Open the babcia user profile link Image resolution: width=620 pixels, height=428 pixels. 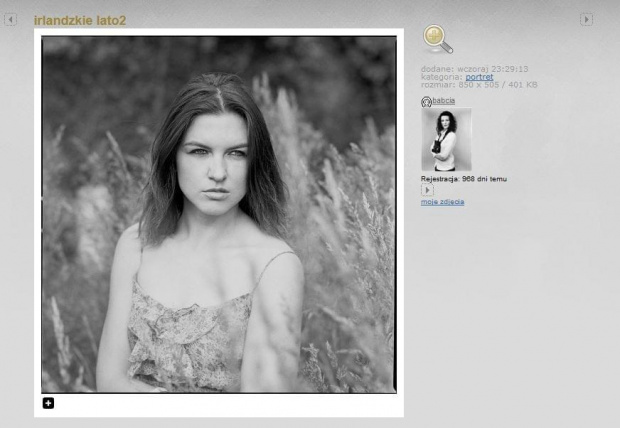[444, 101]
